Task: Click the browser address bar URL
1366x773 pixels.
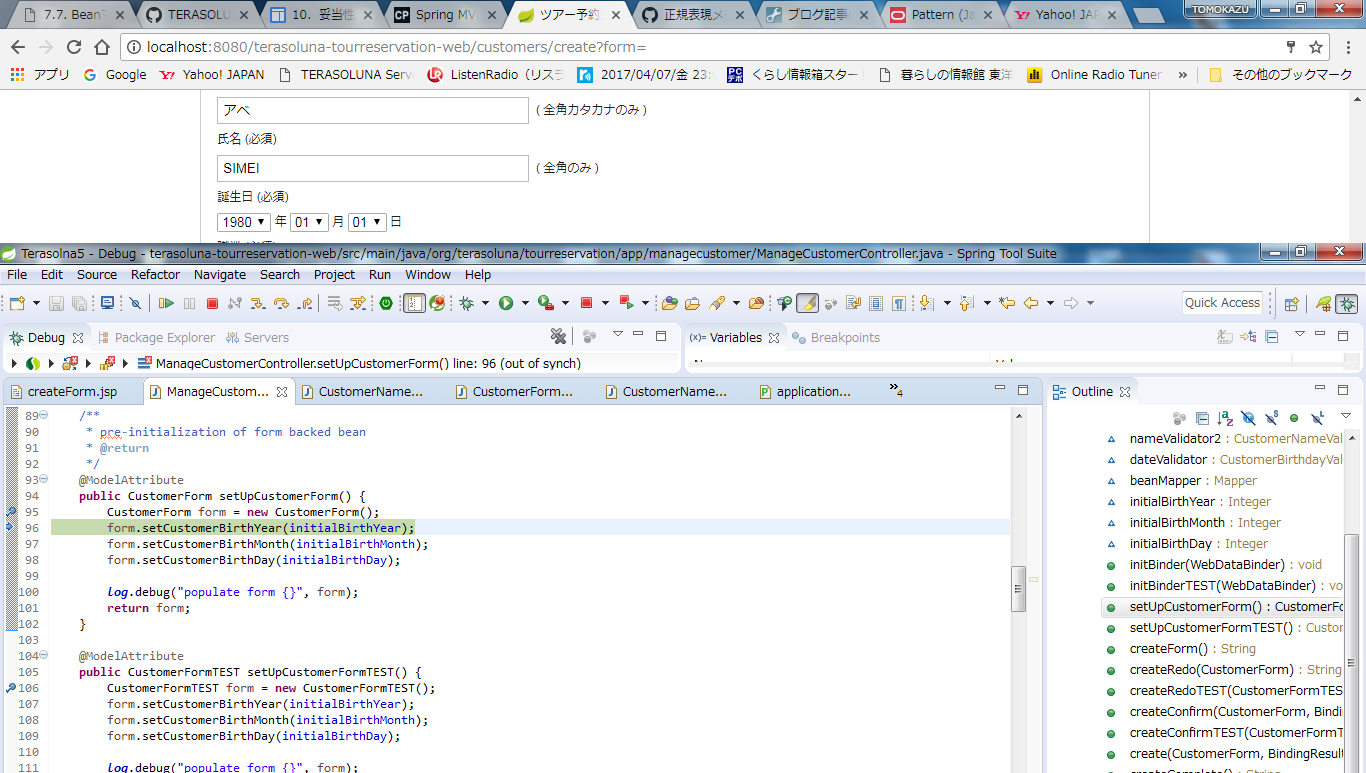Action: coord(396,47)
